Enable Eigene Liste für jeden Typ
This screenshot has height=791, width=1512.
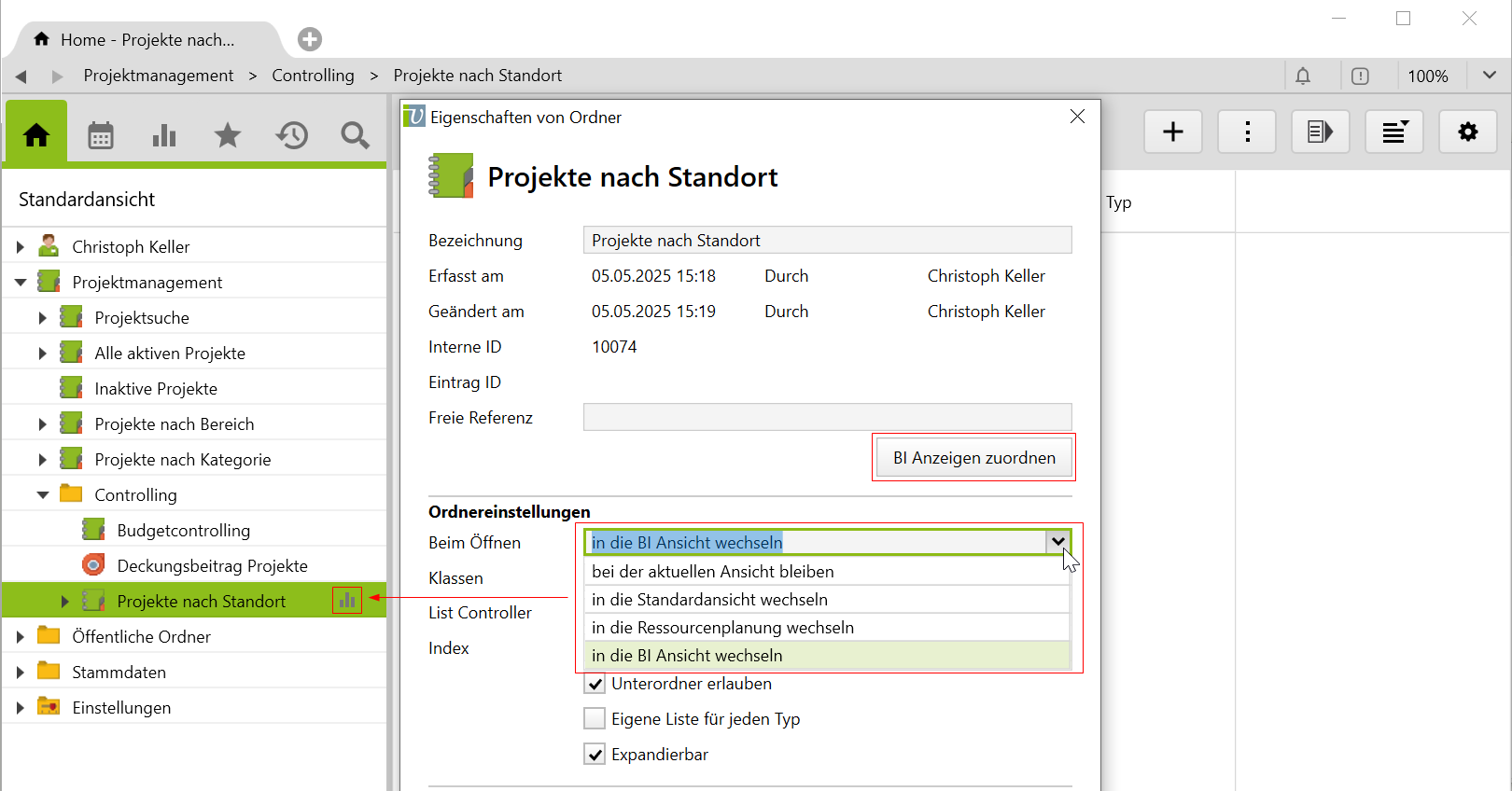595,719
